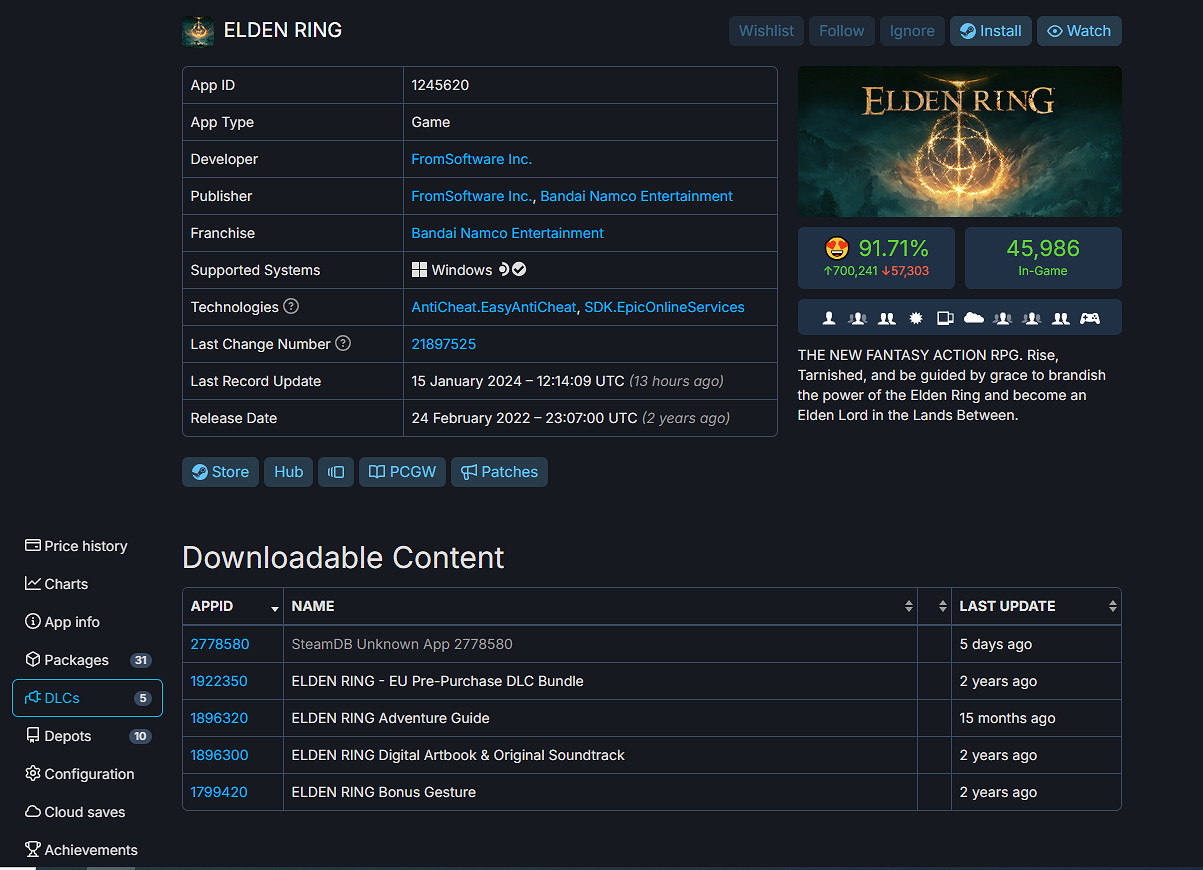Click the icon-only button between Hub and PCGW
The width and height of the screenshot is (1203, 870).
[x=336, y=472]
